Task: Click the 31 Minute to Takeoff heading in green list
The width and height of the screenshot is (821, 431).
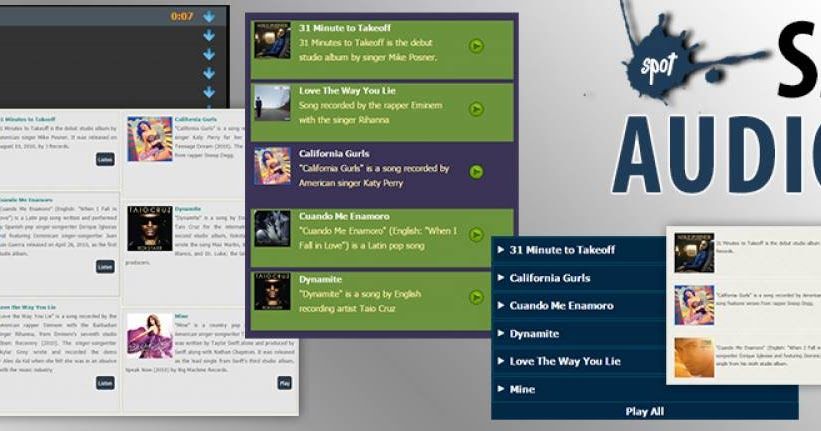Action: tap(345, 28)
